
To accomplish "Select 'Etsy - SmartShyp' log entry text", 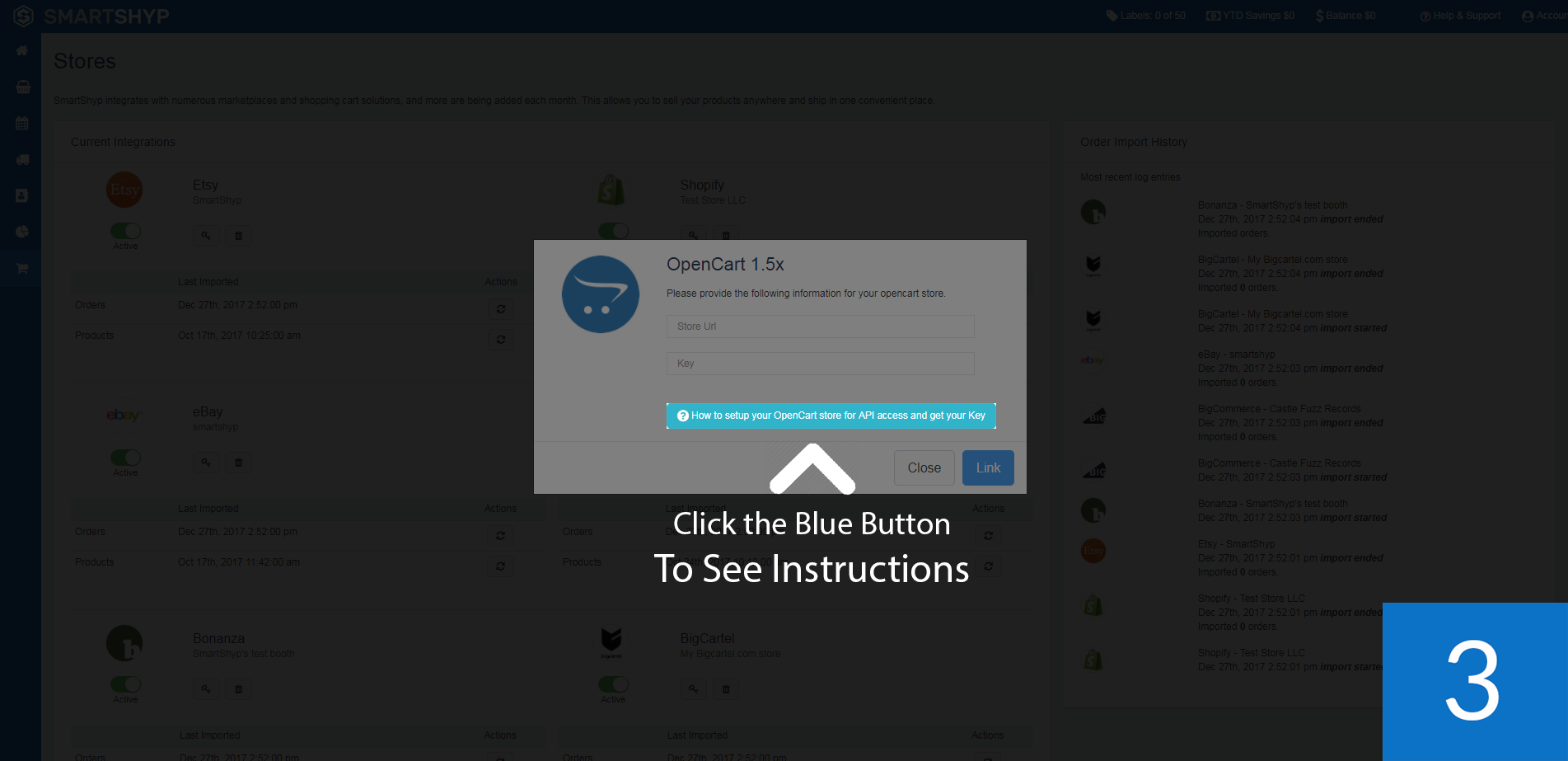I will point(1236,544).
